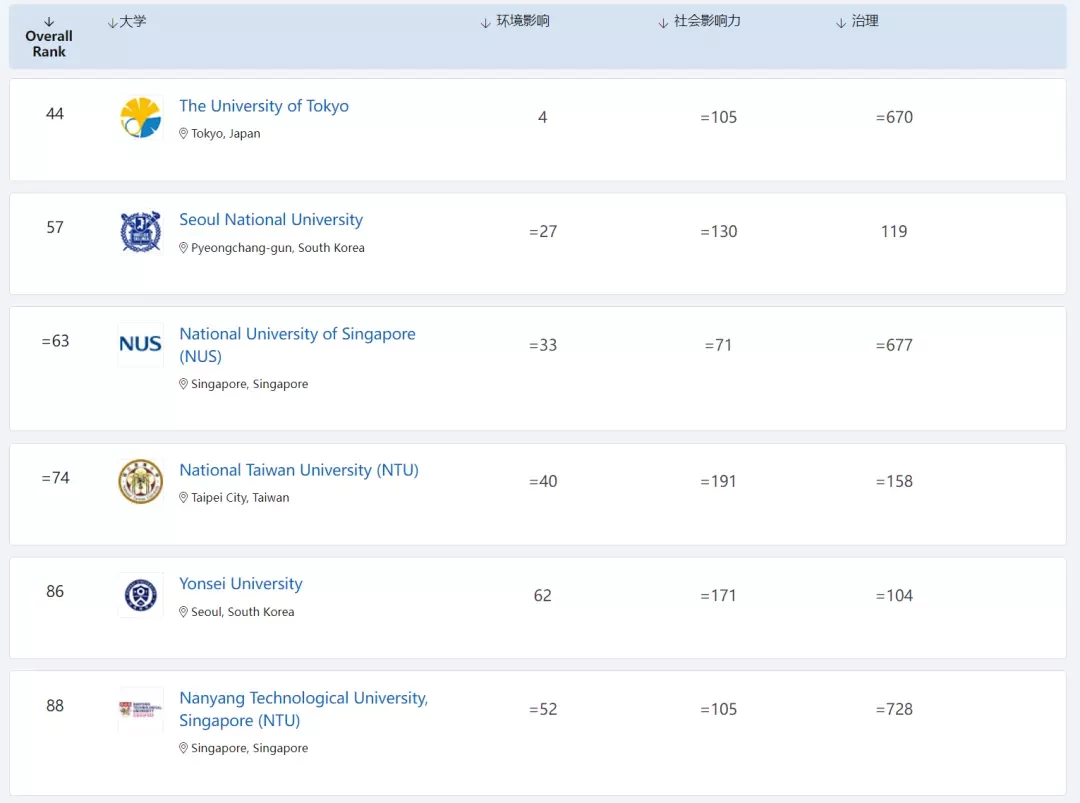
Task: Click Nanyang environmental value =52
Action: pyautogui.click(x=543, y=709)
